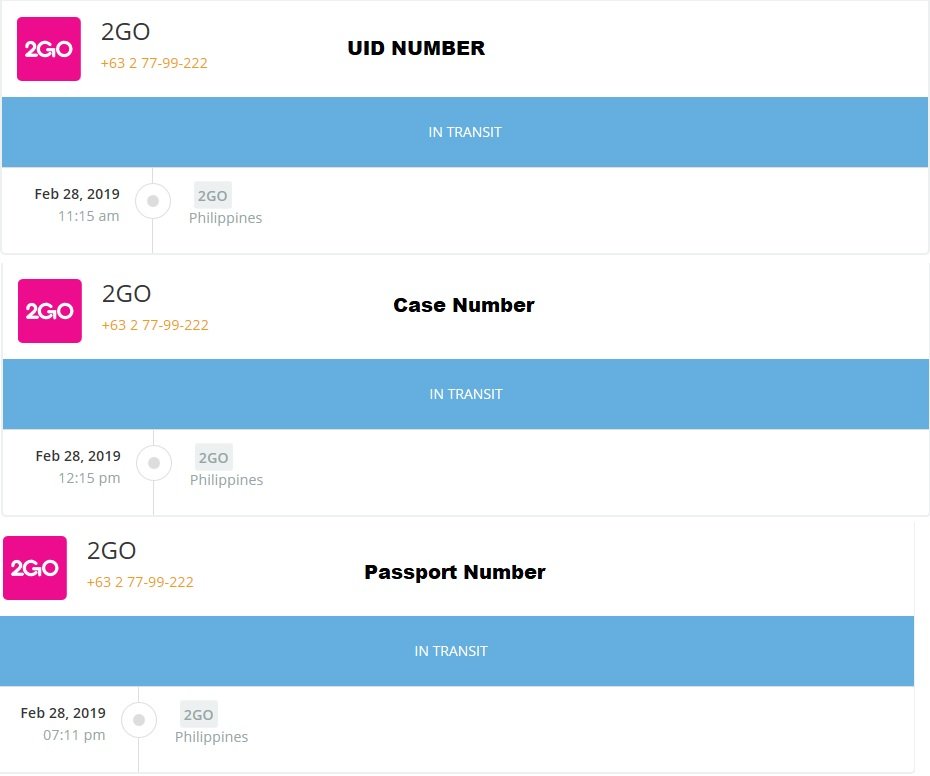Click the 2GO tag at 11:15 am entry
This screenshot has height=776, width=930.
(212, 196)
